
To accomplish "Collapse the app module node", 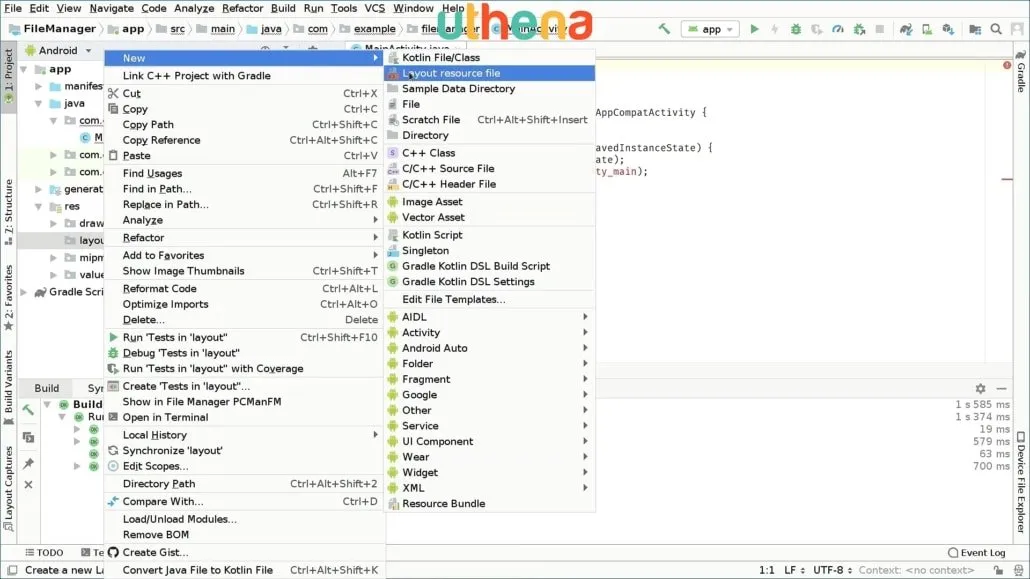I will tap(24, 69).
